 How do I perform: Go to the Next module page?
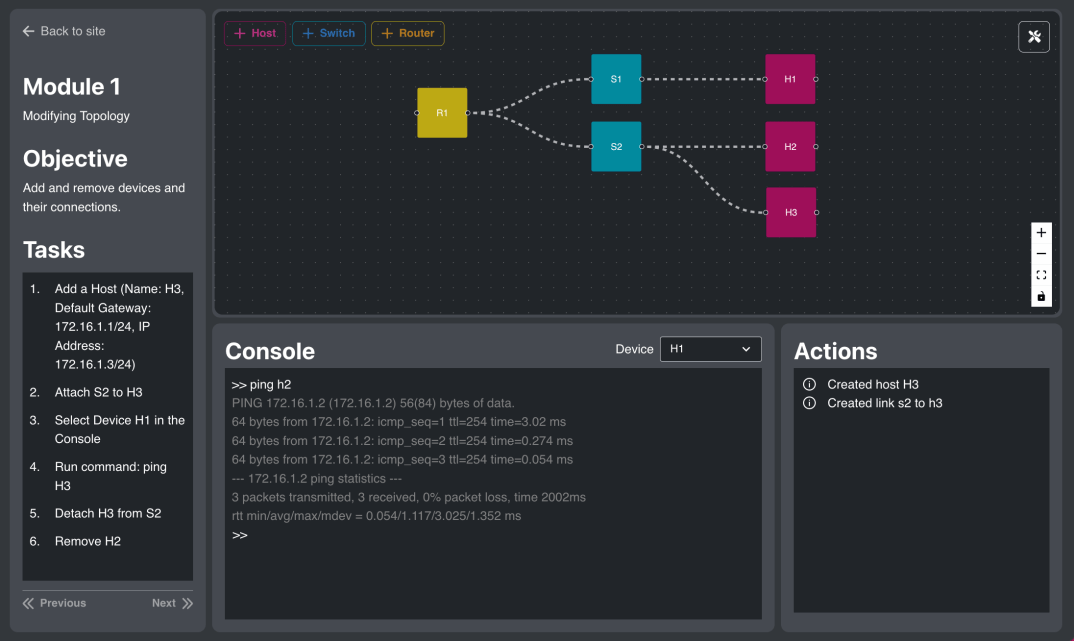pos(172,603)
